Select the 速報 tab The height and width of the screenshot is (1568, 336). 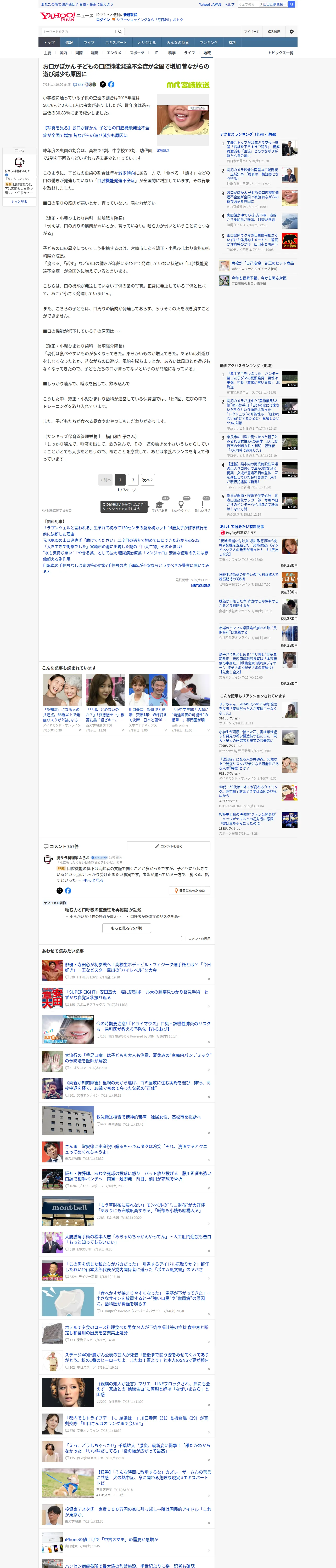coord(69,43)
